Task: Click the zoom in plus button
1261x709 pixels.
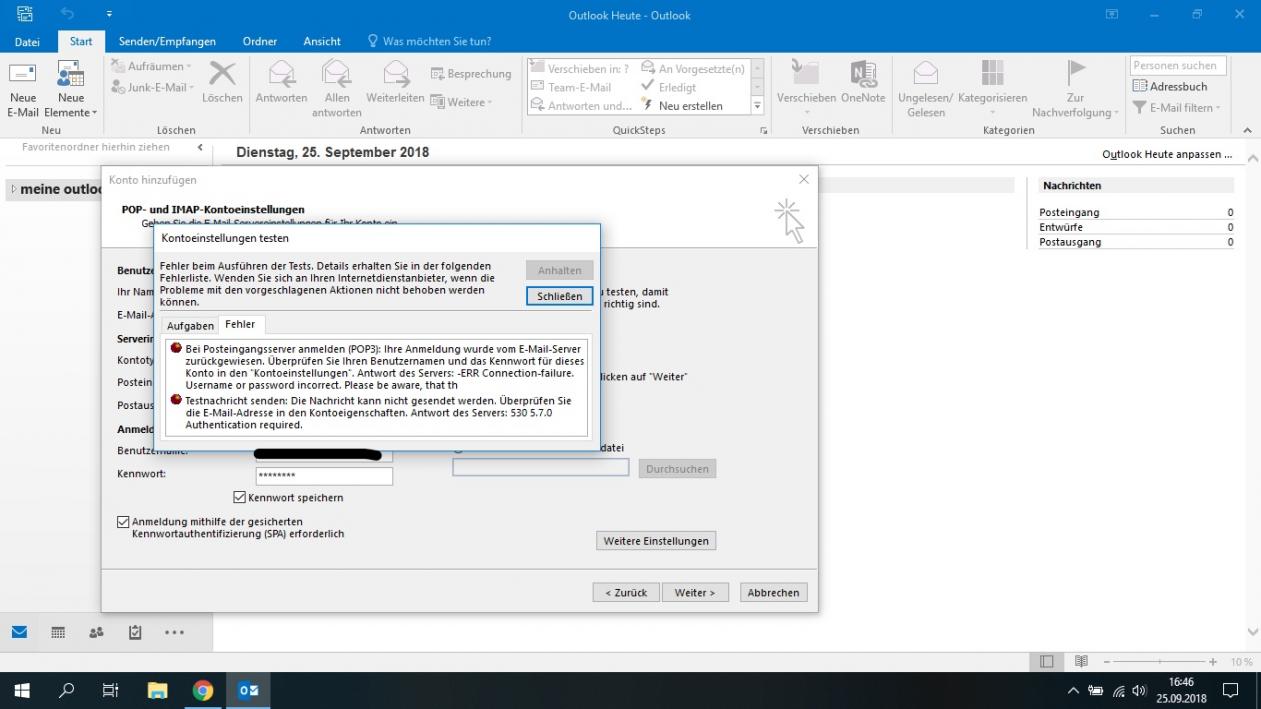Action: coord(1213,662)
